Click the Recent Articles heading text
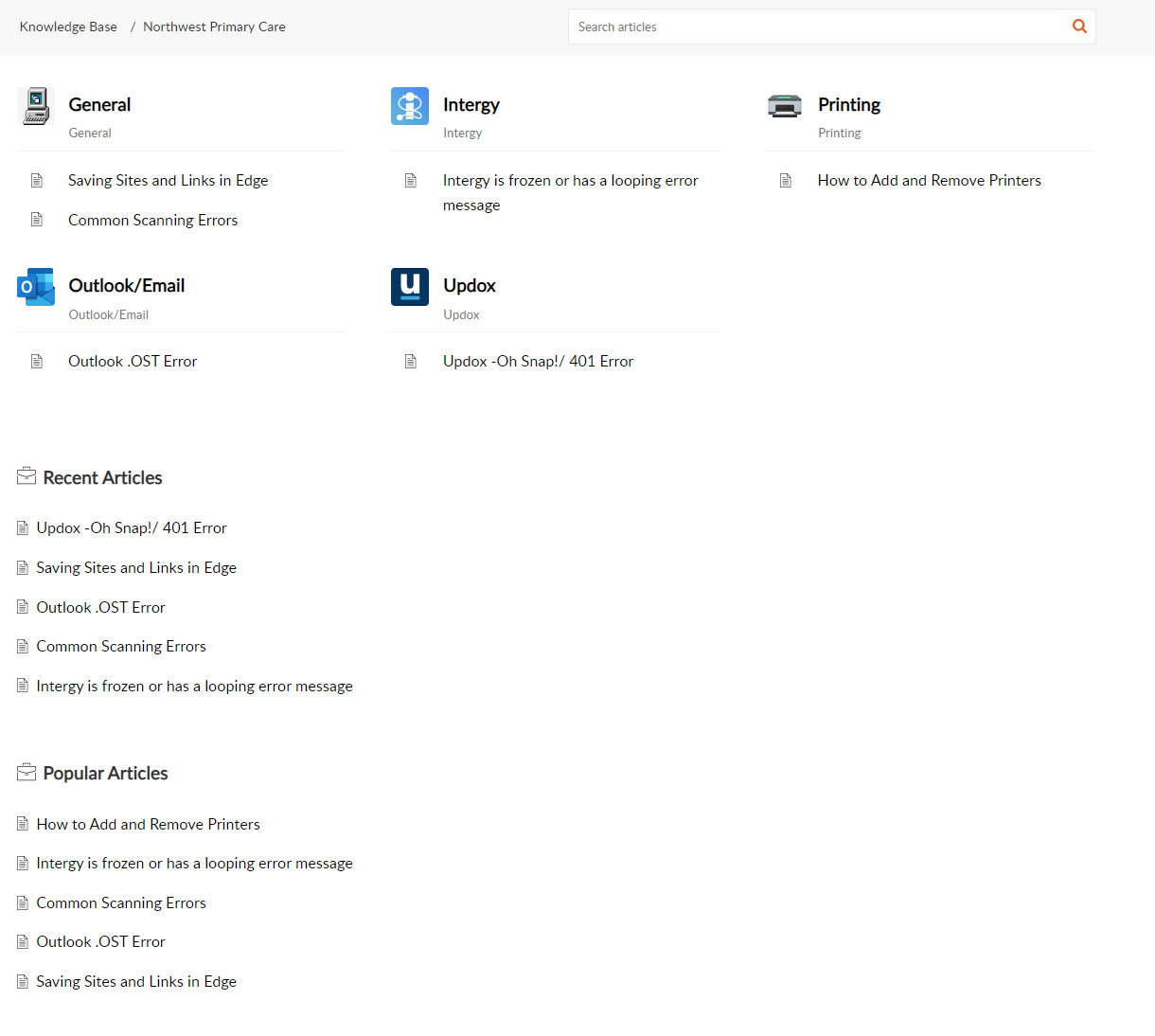This screenshot has width=1155, height=1036. (102, 477)
